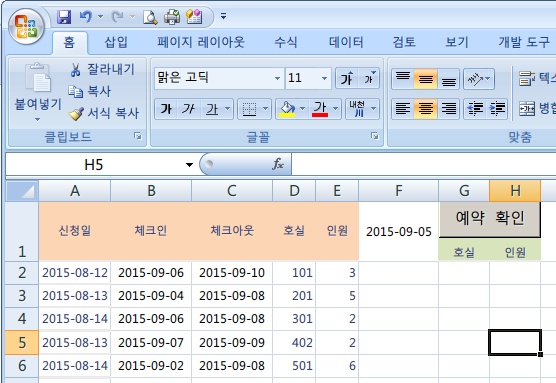Select row 5 header
This screenshot has width=556, height=383.
pyautogui.click(x=22, y=343)
